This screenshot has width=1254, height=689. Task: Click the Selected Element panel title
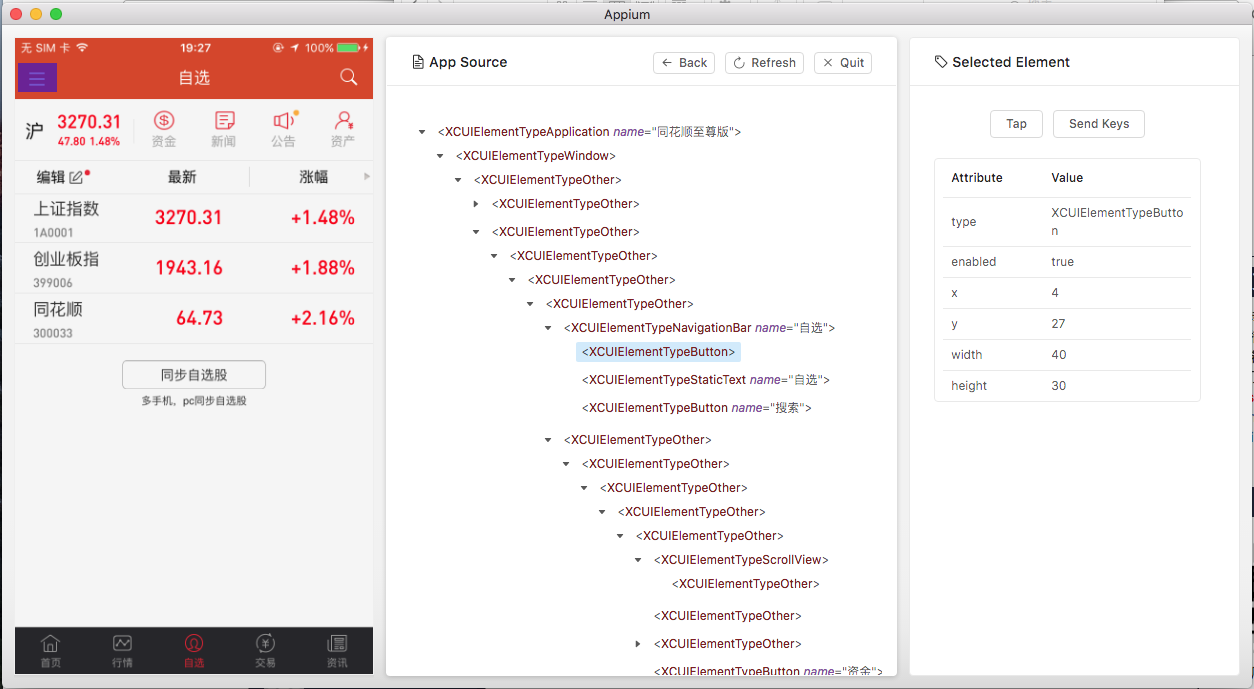(1011, 62)
